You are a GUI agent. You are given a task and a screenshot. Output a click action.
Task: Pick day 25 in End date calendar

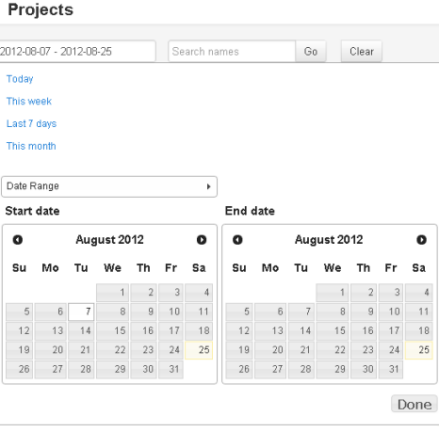419,350
